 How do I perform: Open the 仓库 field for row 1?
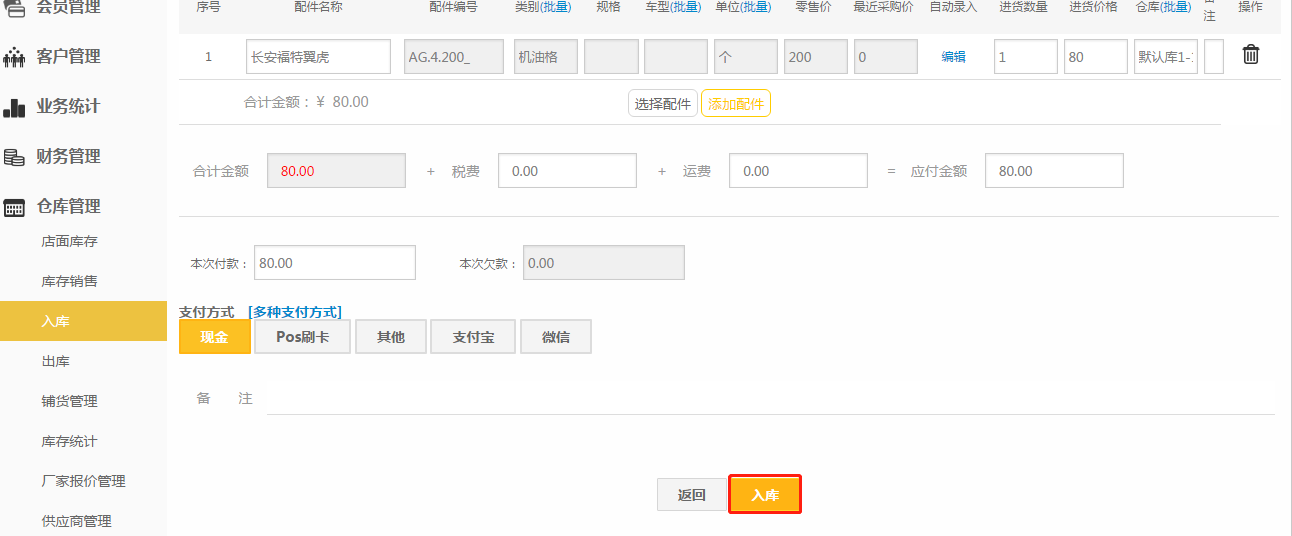coord(1165,57)
